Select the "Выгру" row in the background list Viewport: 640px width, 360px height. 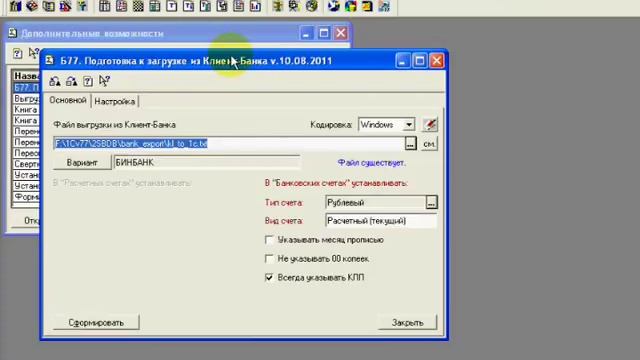[26, 99]
